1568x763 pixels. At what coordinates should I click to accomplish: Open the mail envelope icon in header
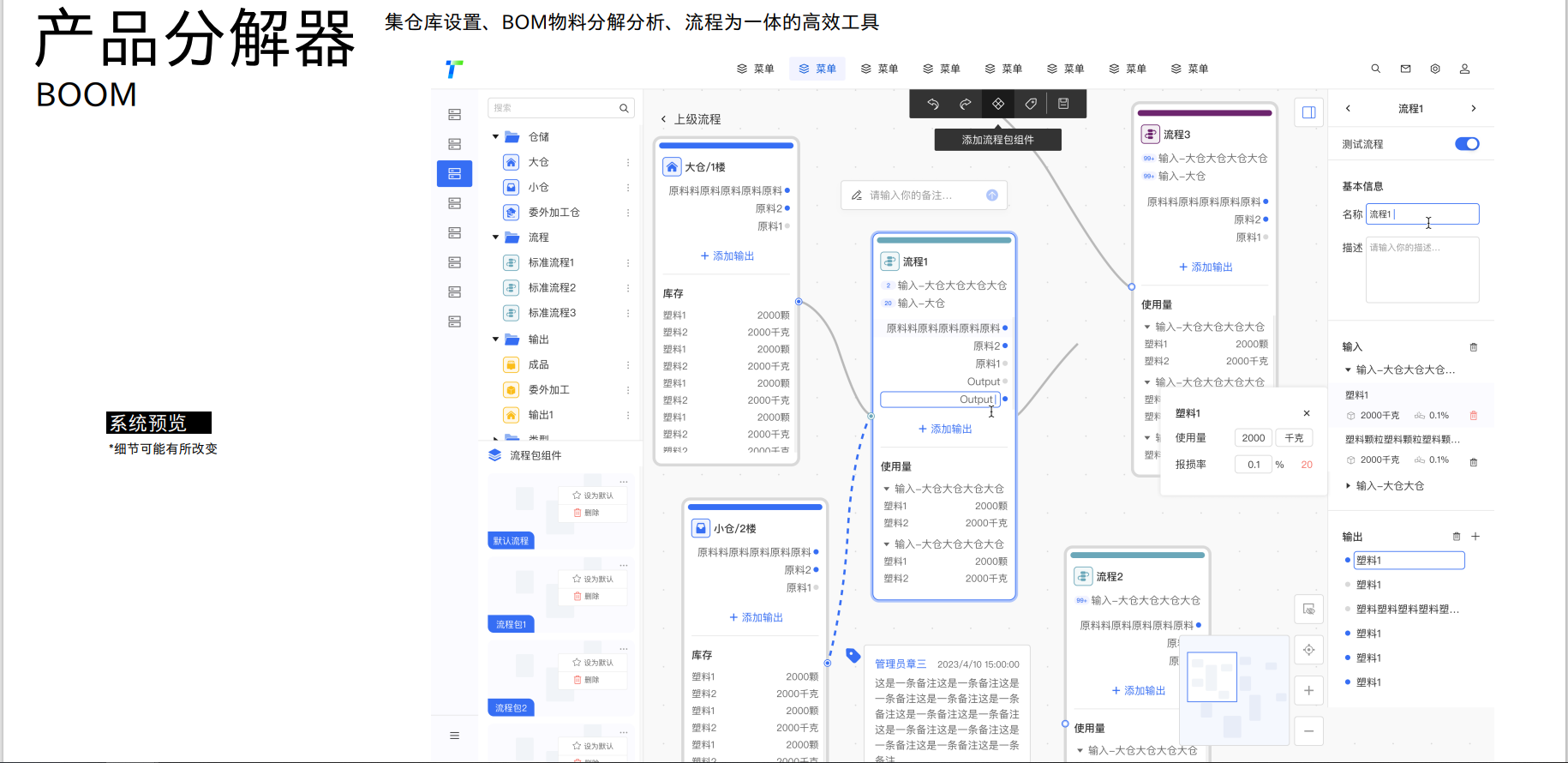[1405, 69]
